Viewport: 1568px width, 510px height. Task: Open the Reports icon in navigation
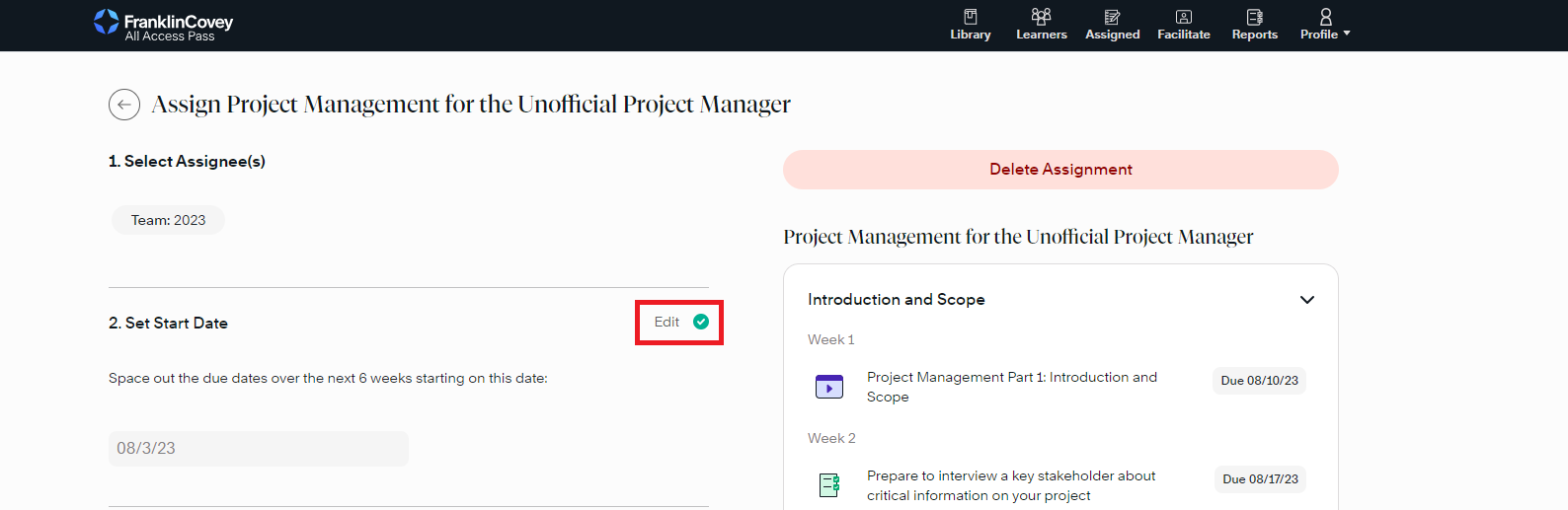pos(1254,17)
